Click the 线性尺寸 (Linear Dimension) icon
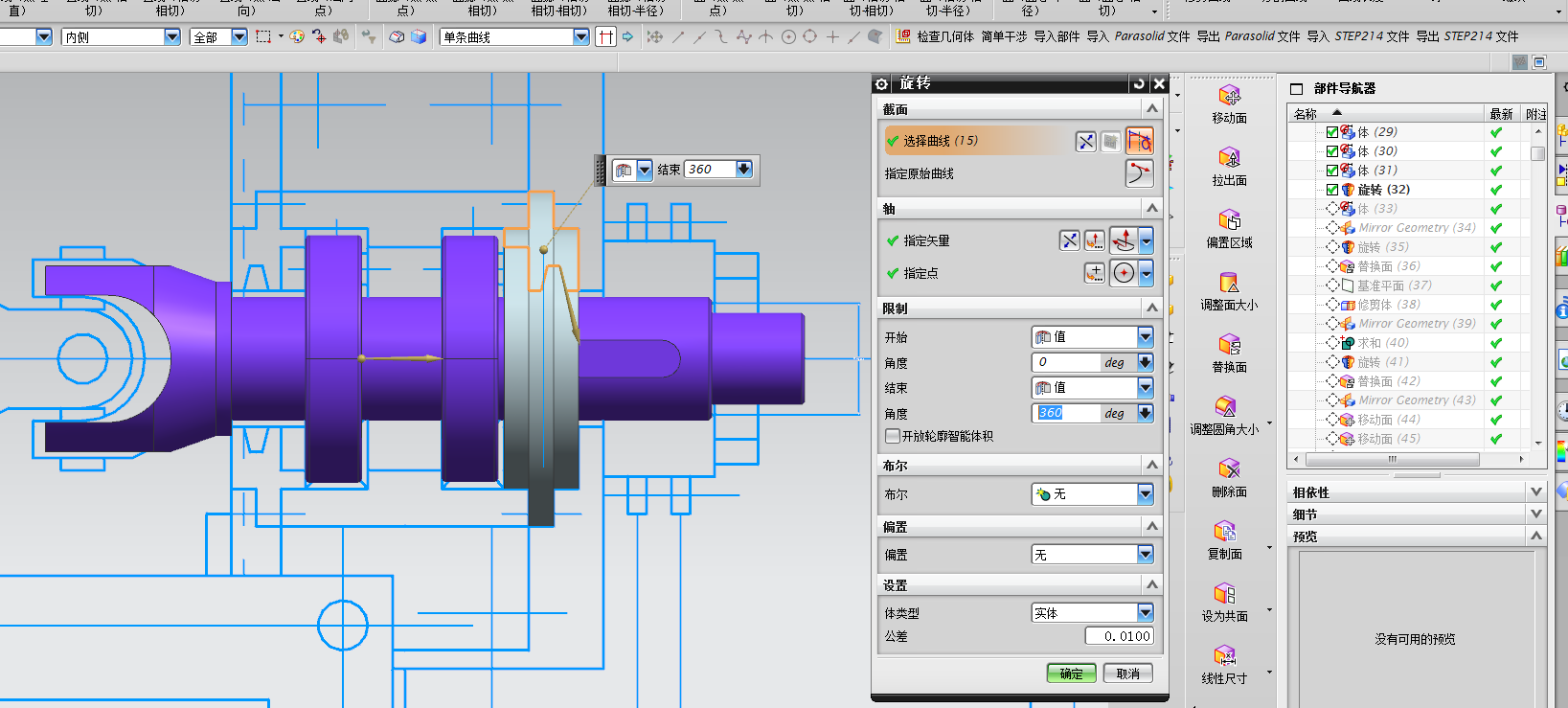This screenshot has height=708, width=1568. coord(1225,656)
